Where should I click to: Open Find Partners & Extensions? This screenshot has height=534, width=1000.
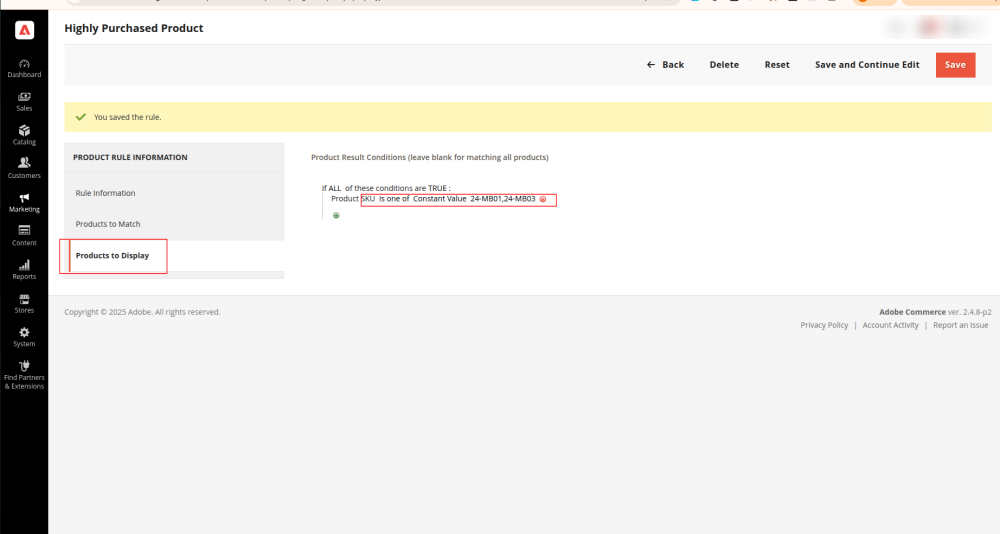click(24, 374)
